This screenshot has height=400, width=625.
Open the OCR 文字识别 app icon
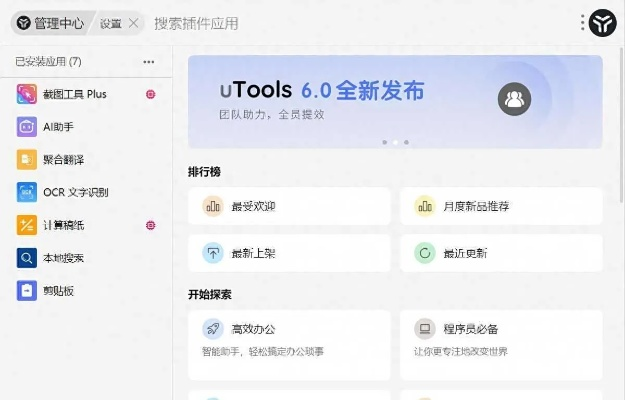(x=27, y=192)
